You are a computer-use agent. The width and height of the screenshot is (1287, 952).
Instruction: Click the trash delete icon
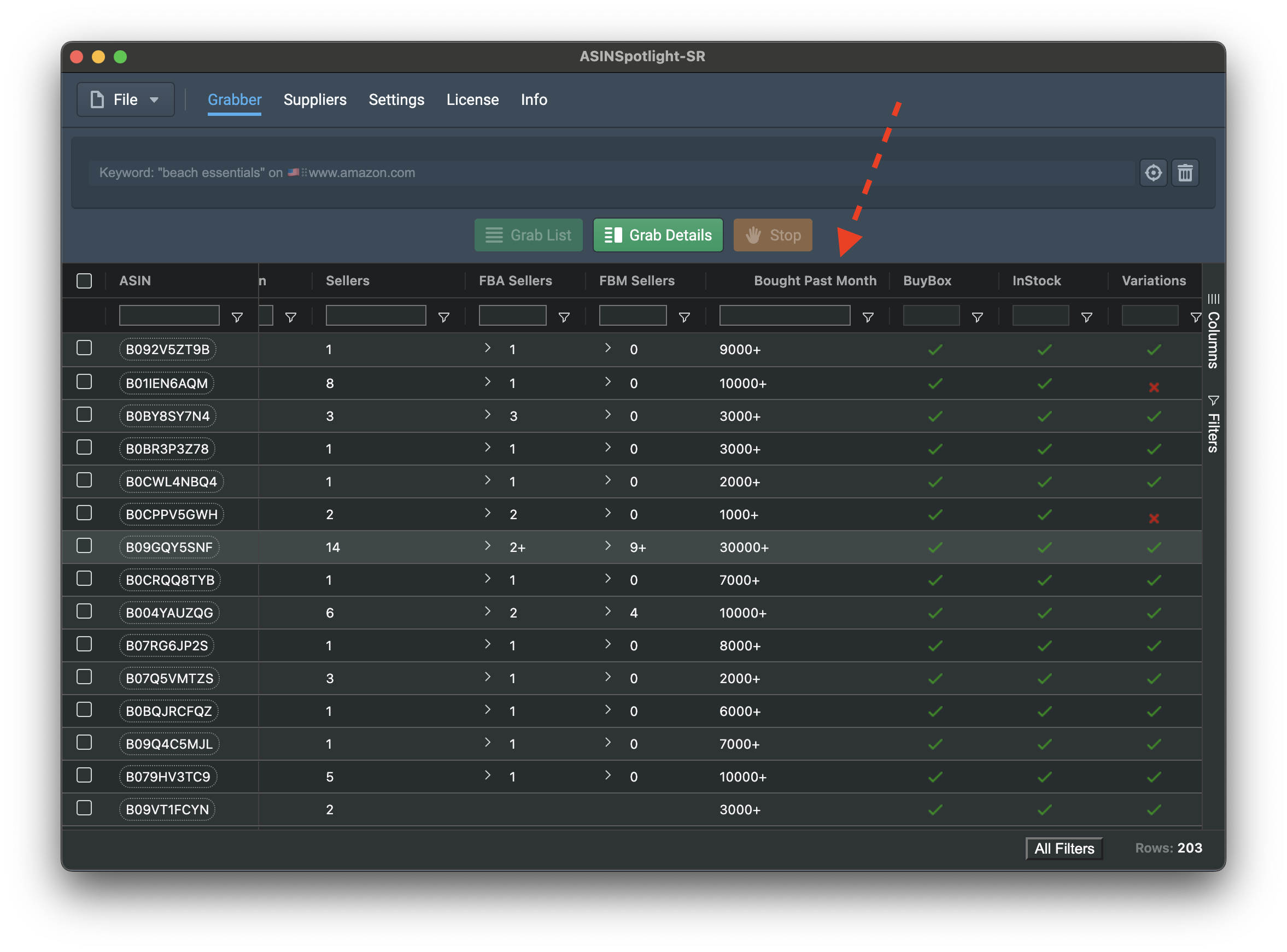[x=1184, y=173]
